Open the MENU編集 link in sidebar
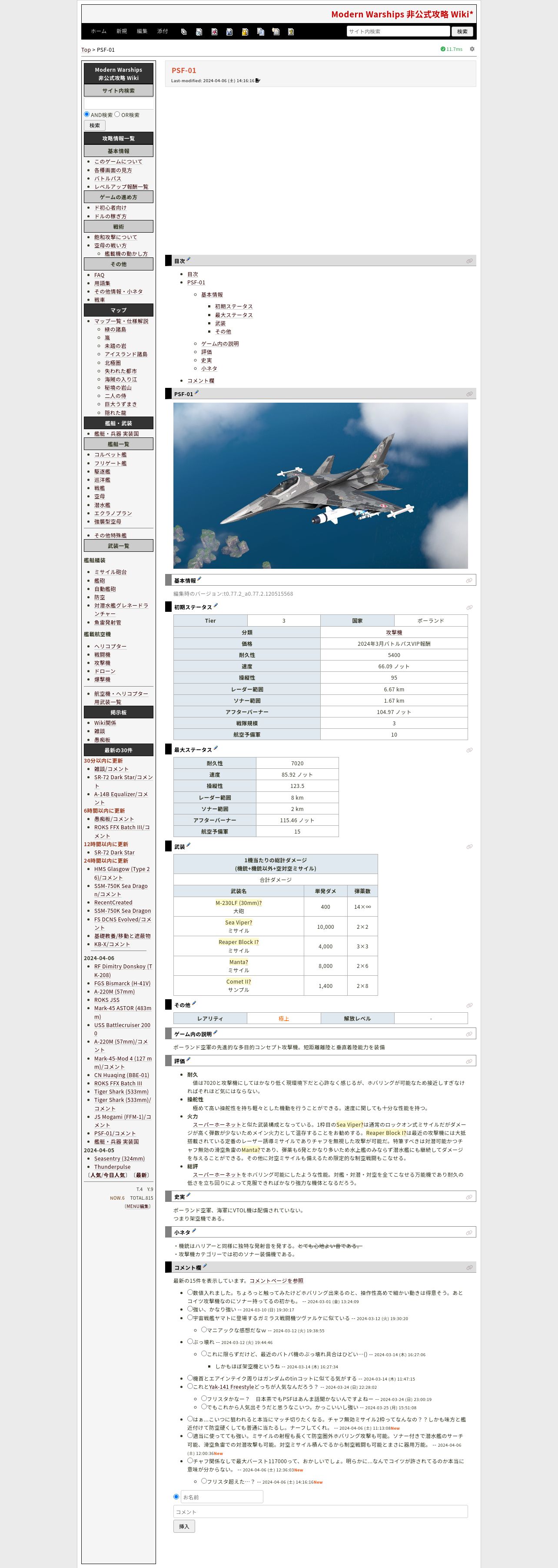This screenshot has width=558, height=1568. [x=137, y=1206]
